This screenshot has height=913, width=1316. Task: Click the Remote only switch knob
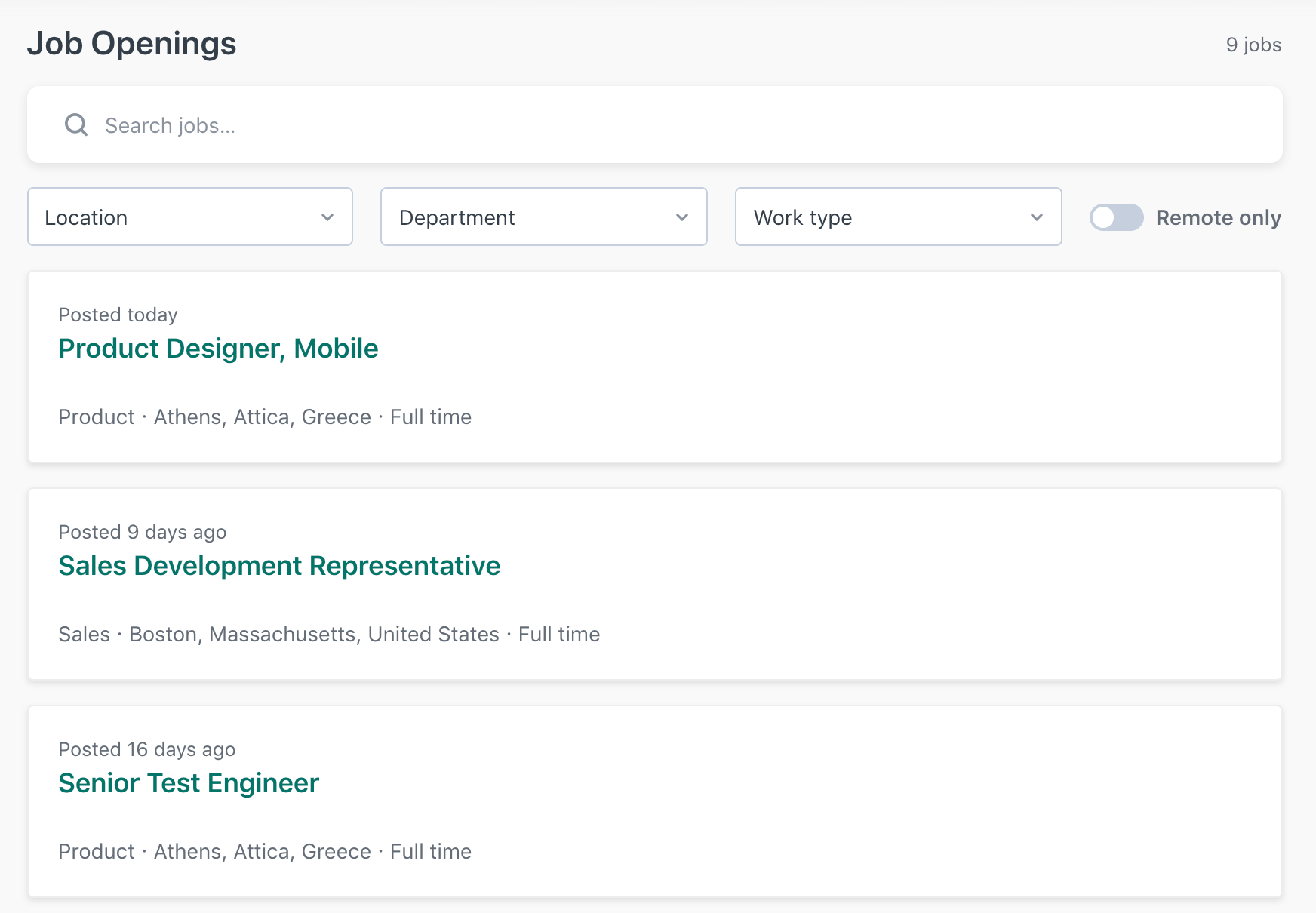(1105, 218)
